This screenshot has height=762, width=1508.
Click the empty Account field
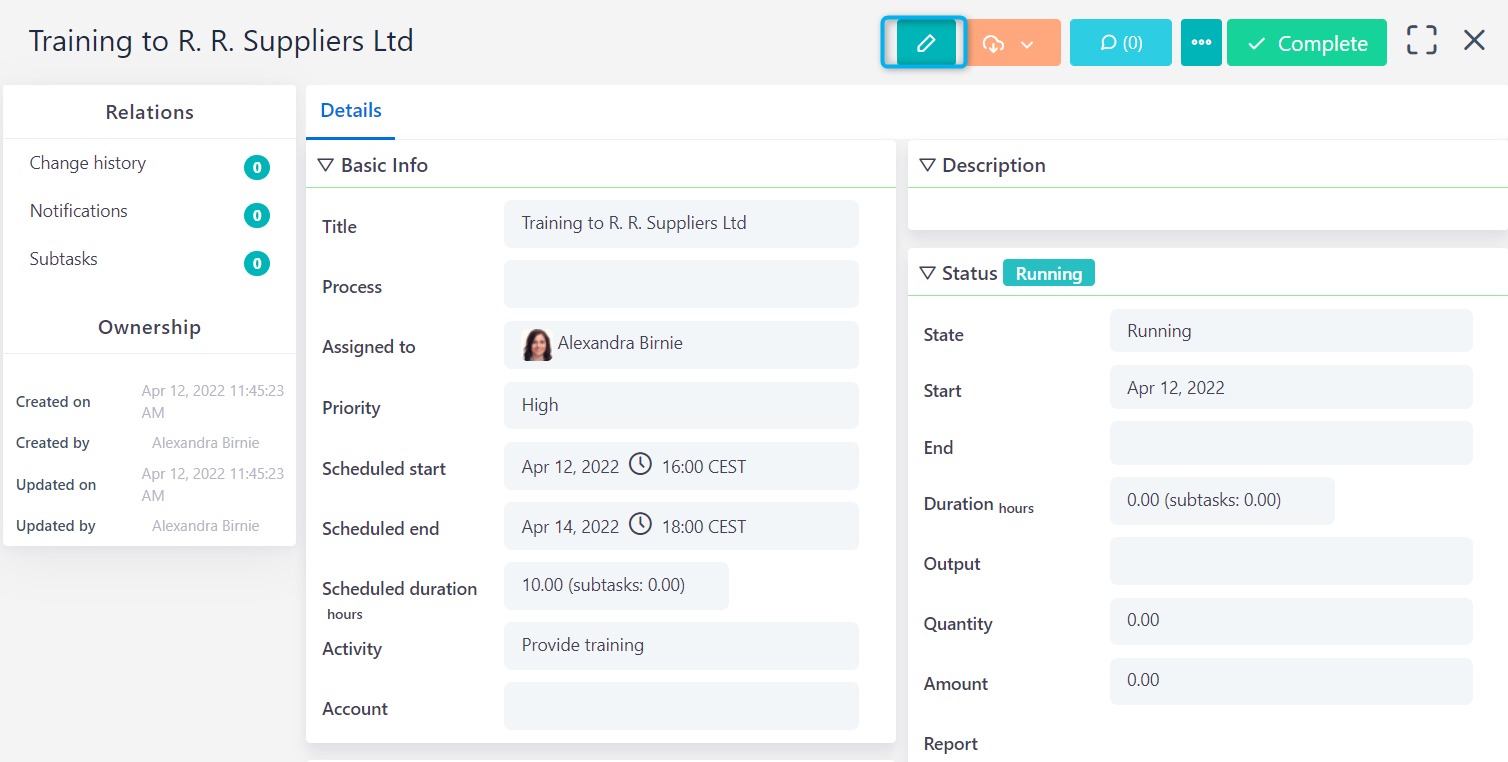[680, 706]
